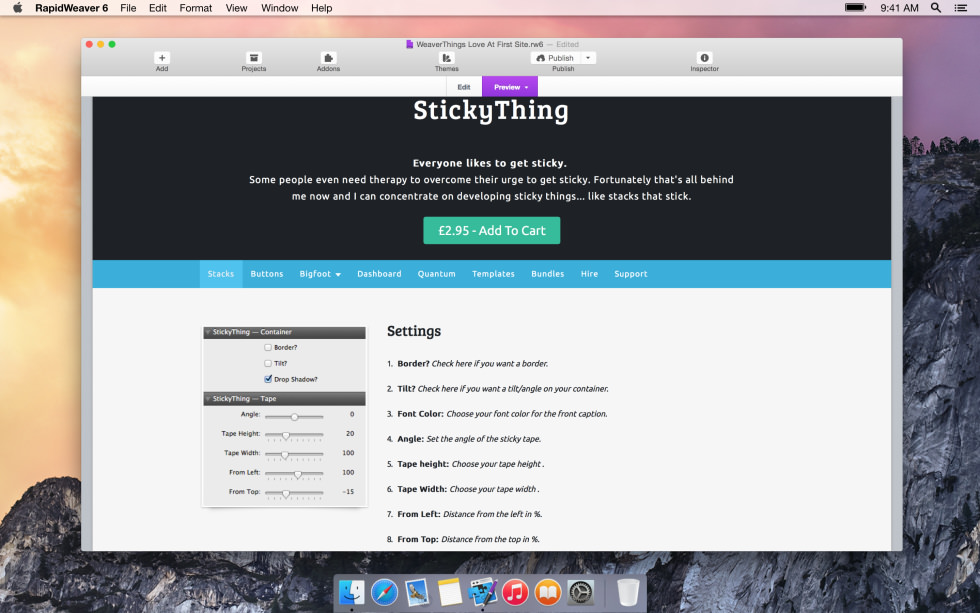Click the From Top slider
Image resolution: width=980 pixels, height=613 pixels.
coord(294,493)
